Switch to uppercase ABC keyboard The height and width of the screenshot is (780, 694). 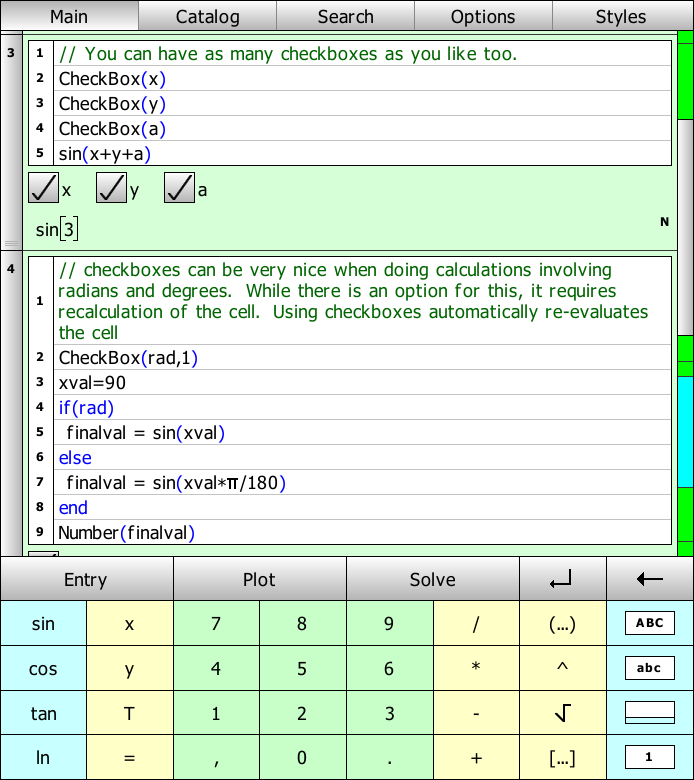pos(649,624)
